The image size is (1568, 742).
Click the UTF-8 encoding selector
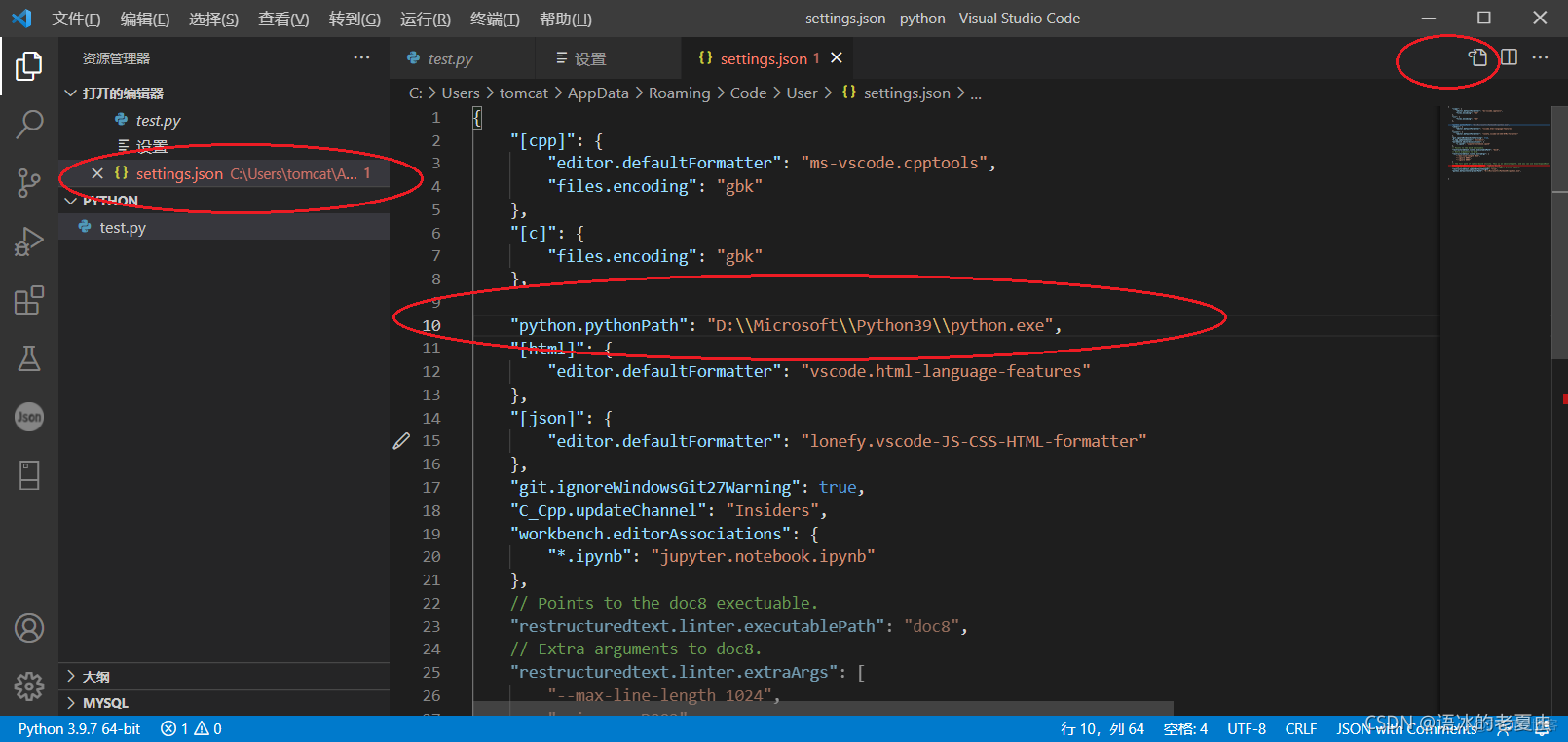click(x=1247, y=728)
